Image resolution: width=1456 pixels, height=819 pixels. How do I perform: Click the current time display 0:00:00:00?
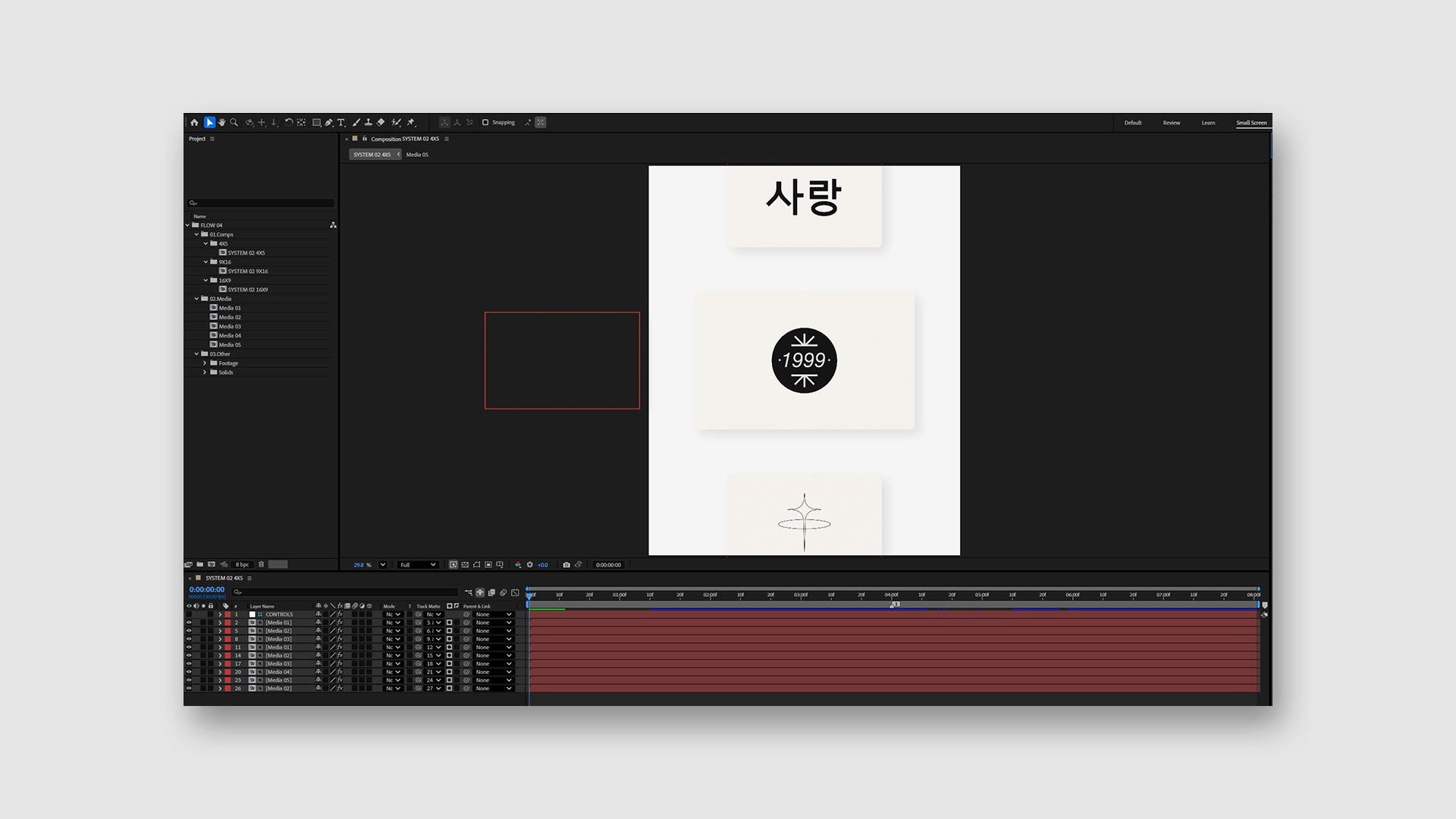[x=206, y=589]
